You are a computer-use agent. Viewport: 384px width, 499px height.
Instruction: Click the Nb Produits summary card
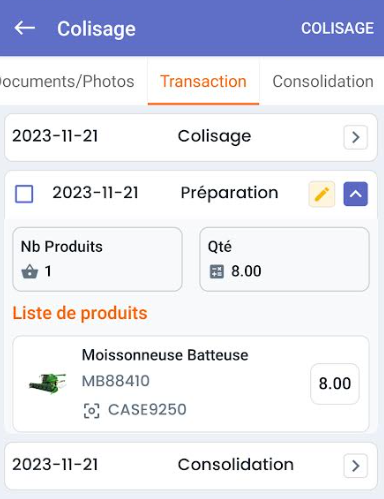[97, 259]
